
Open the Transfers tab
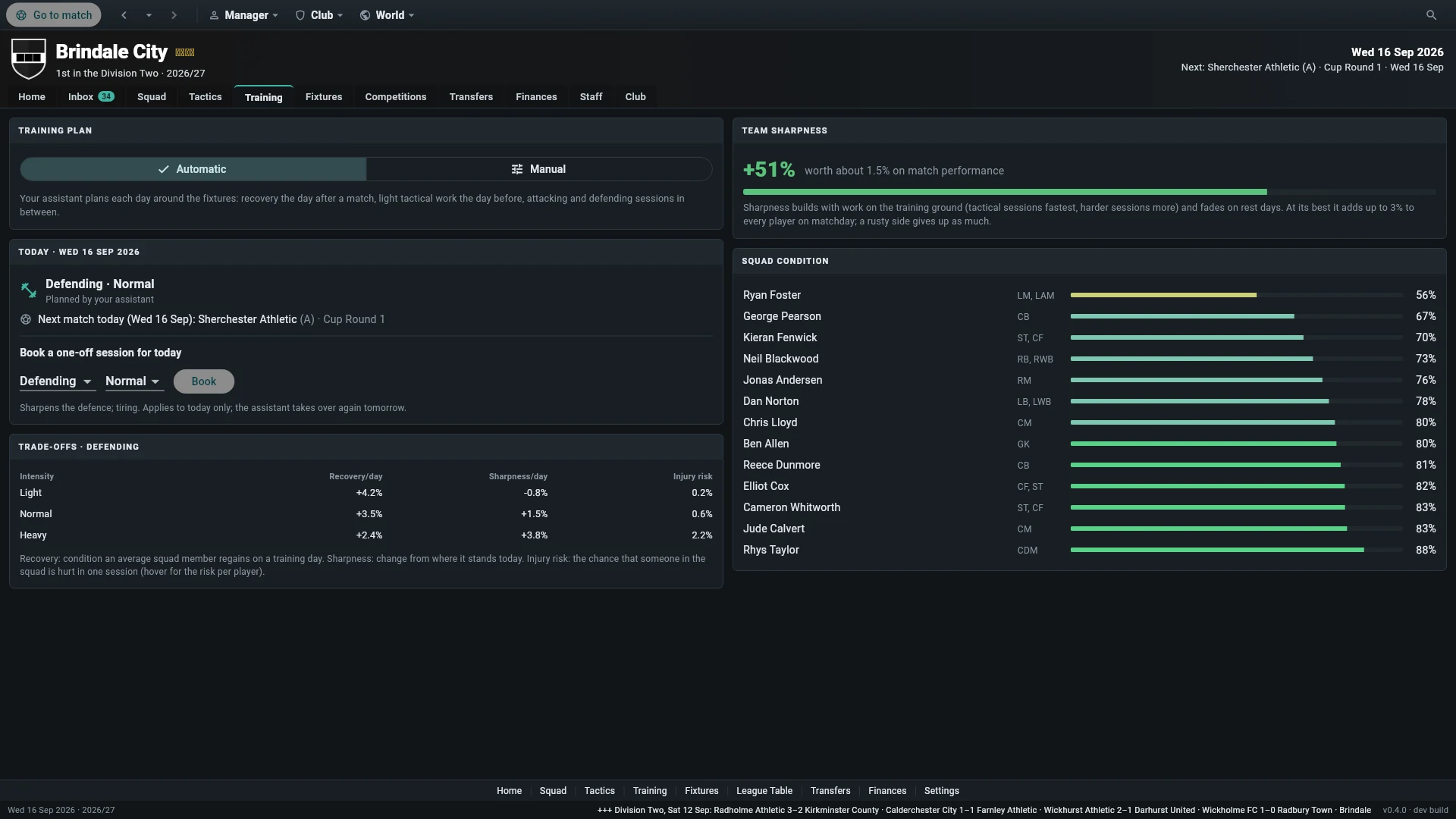pyautogui.click(x=471, y=97)
